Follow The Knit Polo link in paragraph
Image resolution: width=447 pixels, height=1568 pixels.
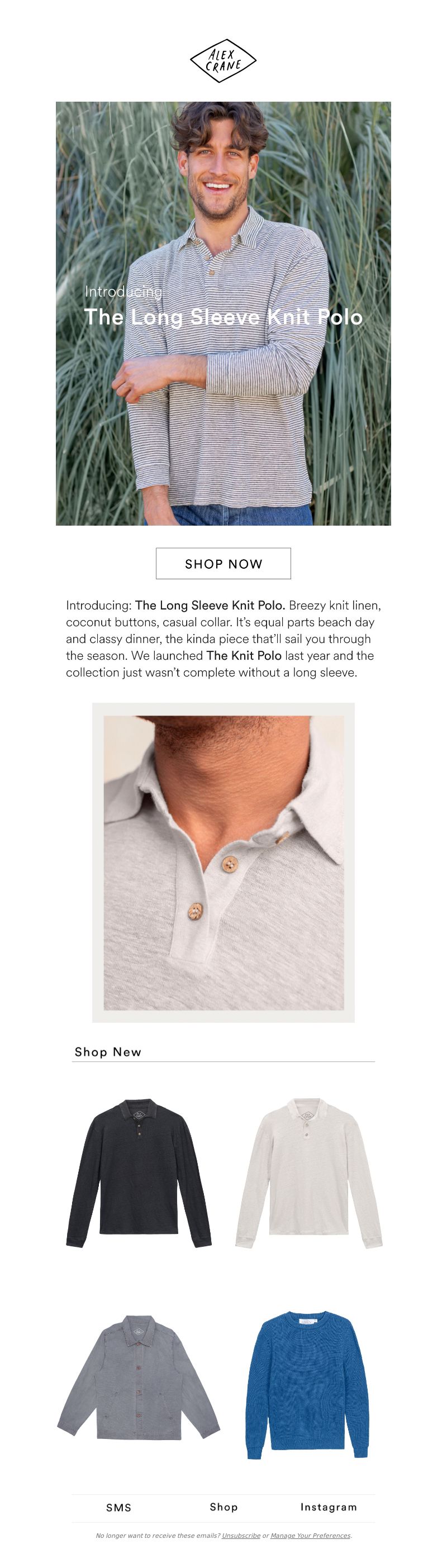244,656
